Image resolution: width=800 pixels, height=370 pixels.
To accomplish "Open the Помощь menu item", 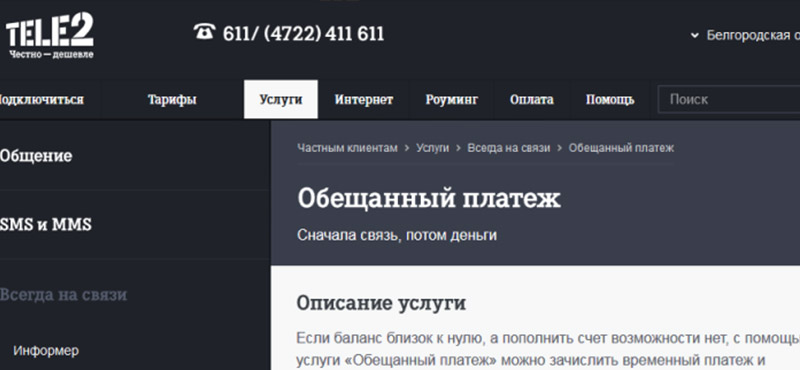I will 610,100.
